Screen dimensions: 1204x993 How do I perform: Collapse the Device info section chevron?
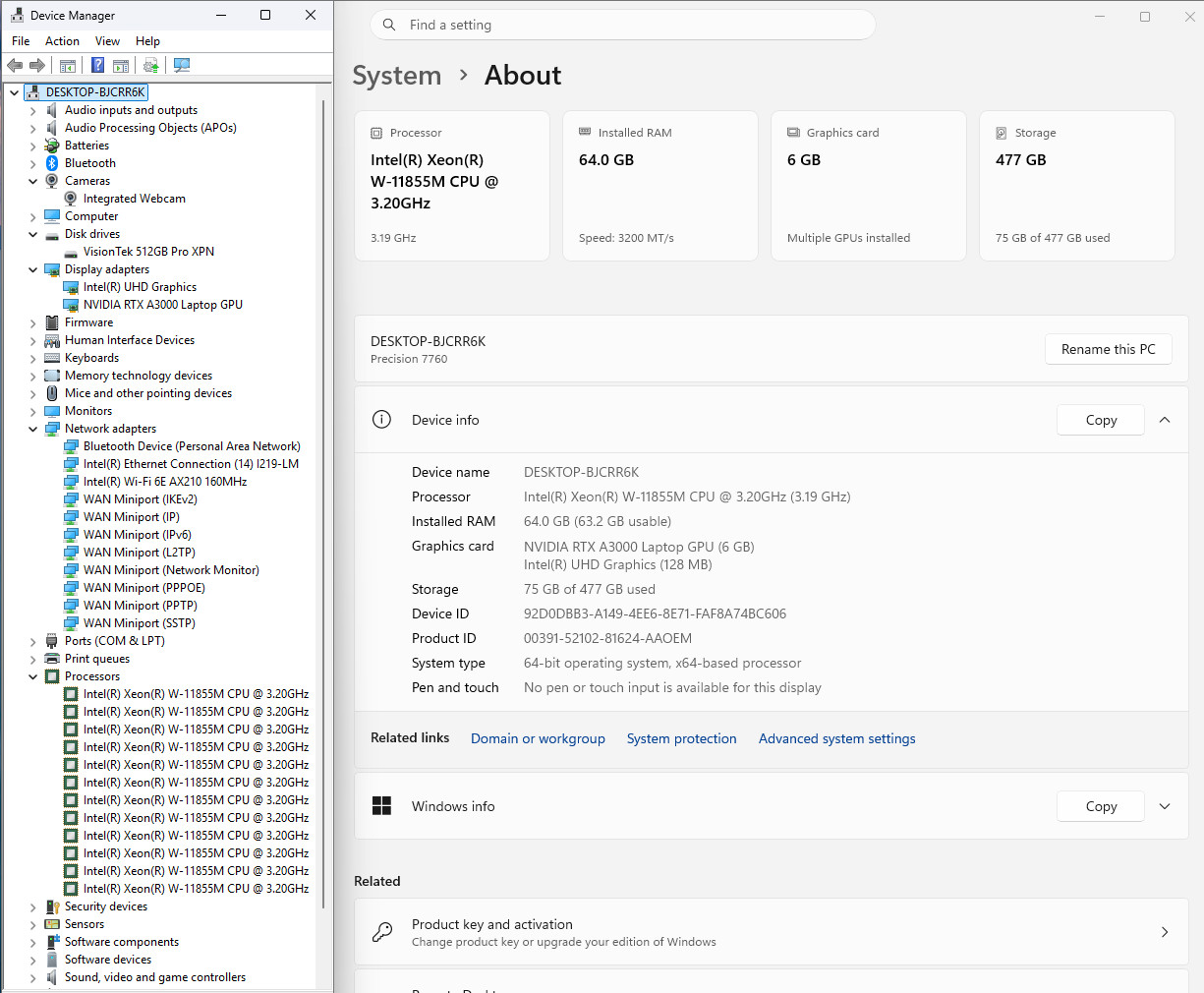[1165, 420]
